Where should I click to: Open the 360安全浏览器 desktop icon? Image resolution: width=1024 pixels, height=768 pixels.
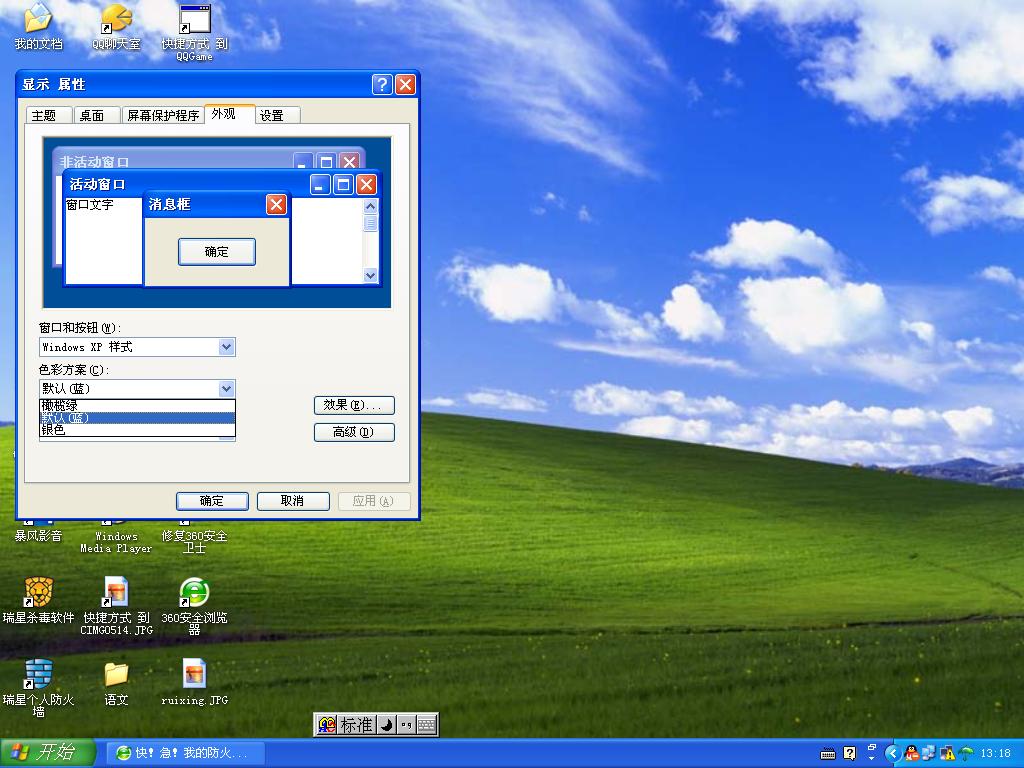coord(194,592)
